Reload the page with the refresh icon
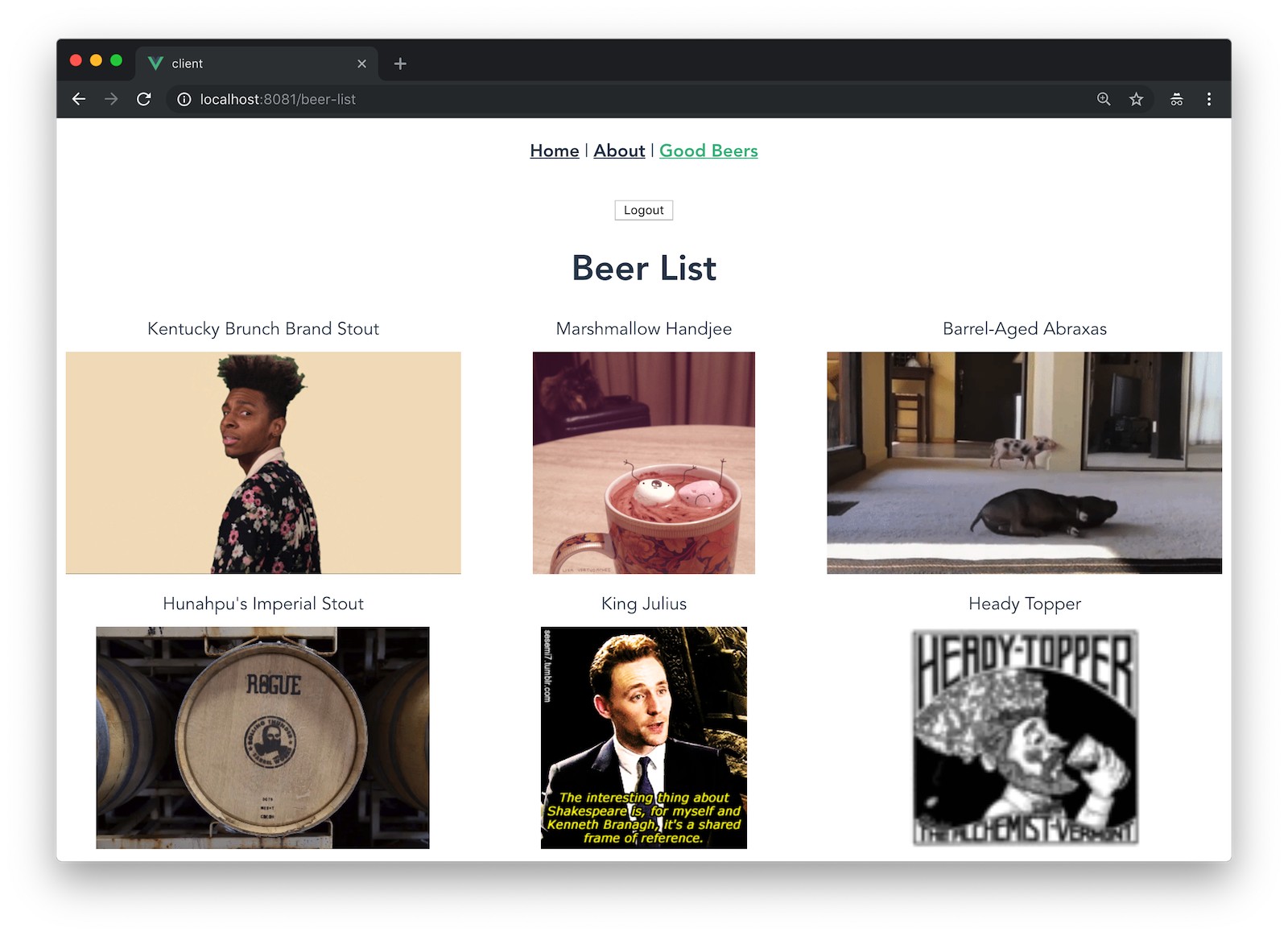This screenshot has height=936, width=1288. (x=144, y=99)
